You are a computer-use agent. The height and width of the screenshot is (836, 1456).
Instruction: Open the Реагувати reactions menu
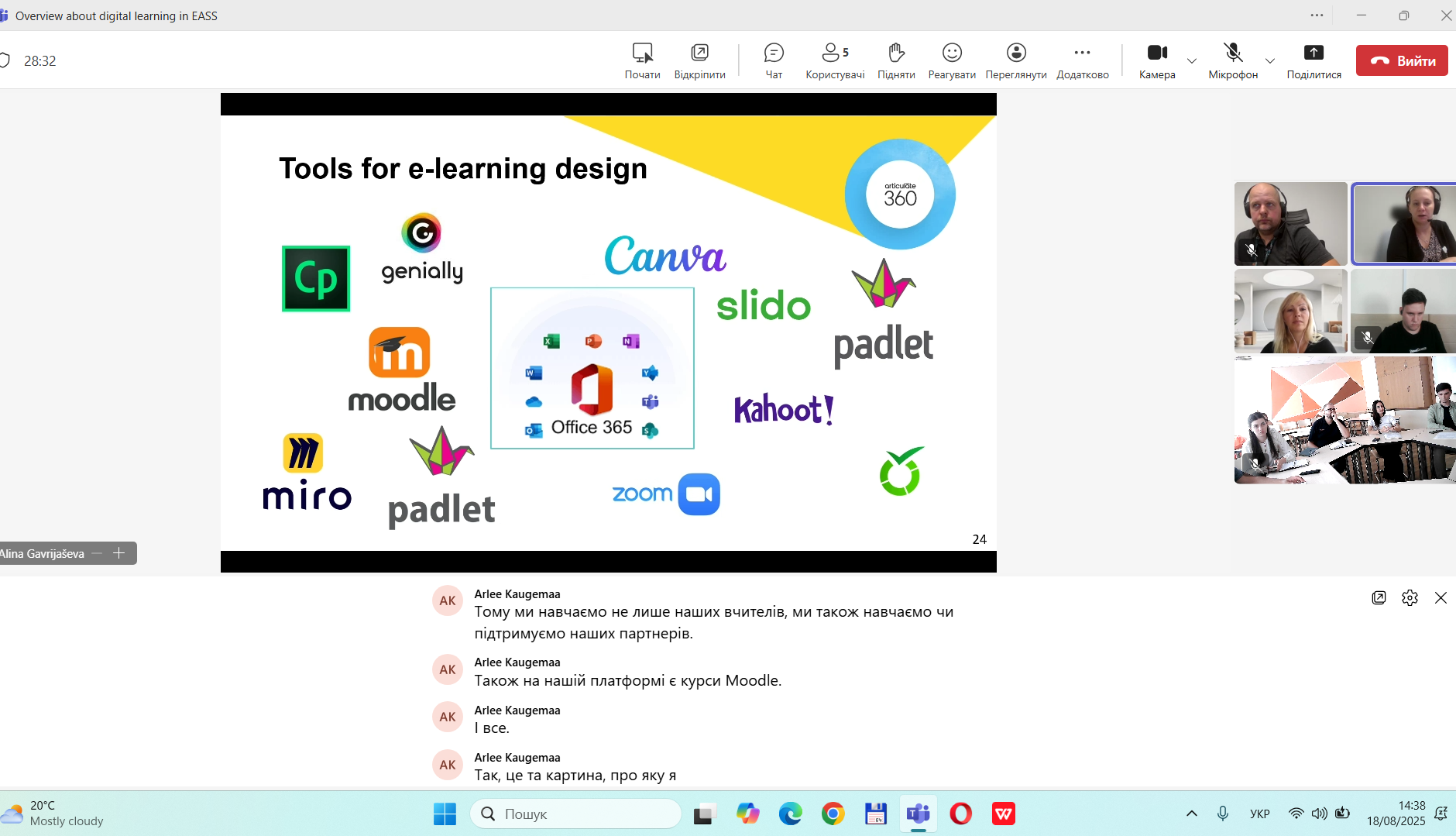point(952,60)
